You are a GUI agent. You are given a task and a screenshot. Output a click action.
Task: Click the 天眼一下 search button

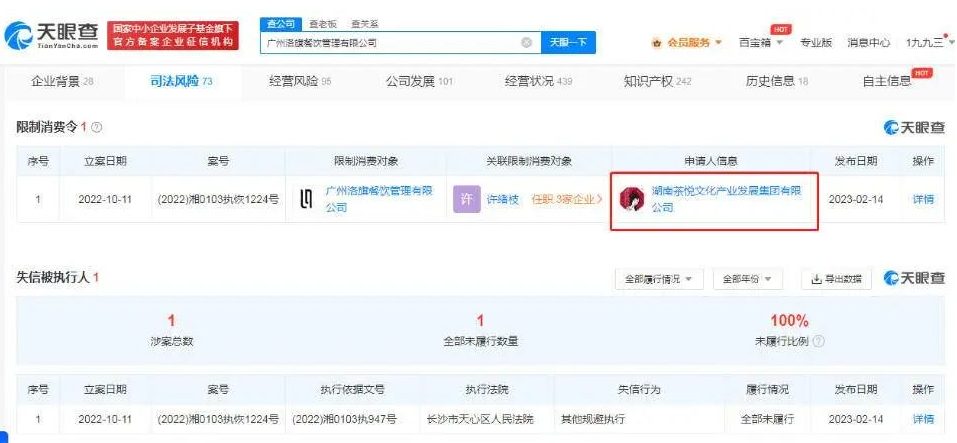coord(568,42)
